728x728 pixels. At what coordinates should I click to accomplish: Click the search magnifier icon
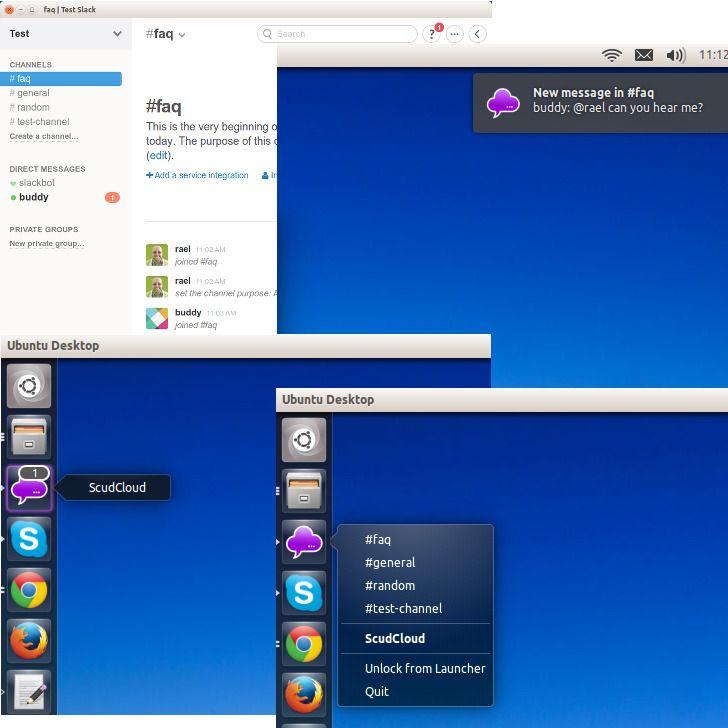coord(267,34)
